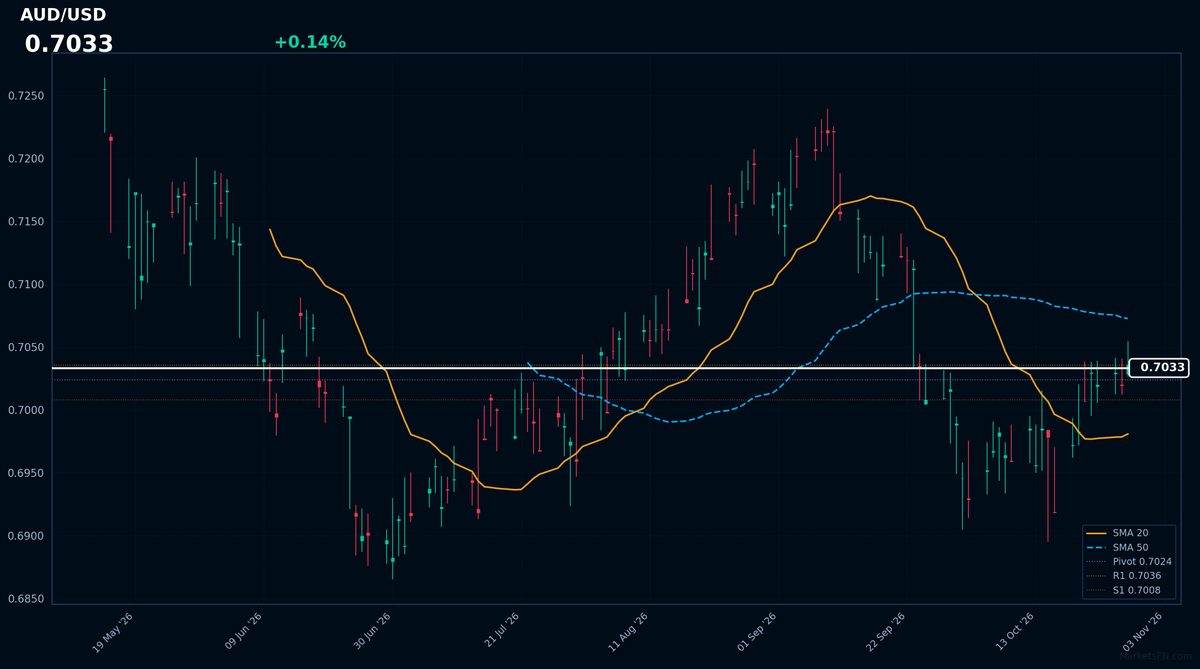Click the 0.6900 price axis label

[26, 537]
